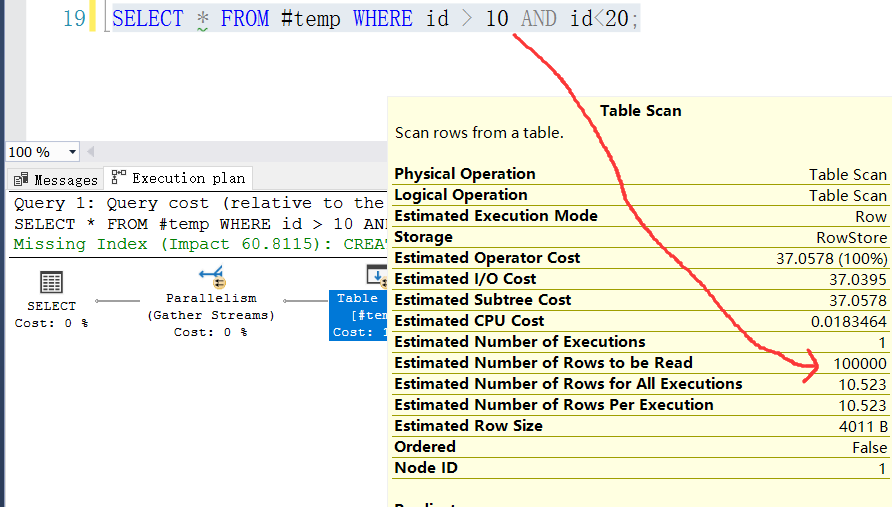Click the green Missing Index suggestion text
892x507 pixels.
click(200, 244)
